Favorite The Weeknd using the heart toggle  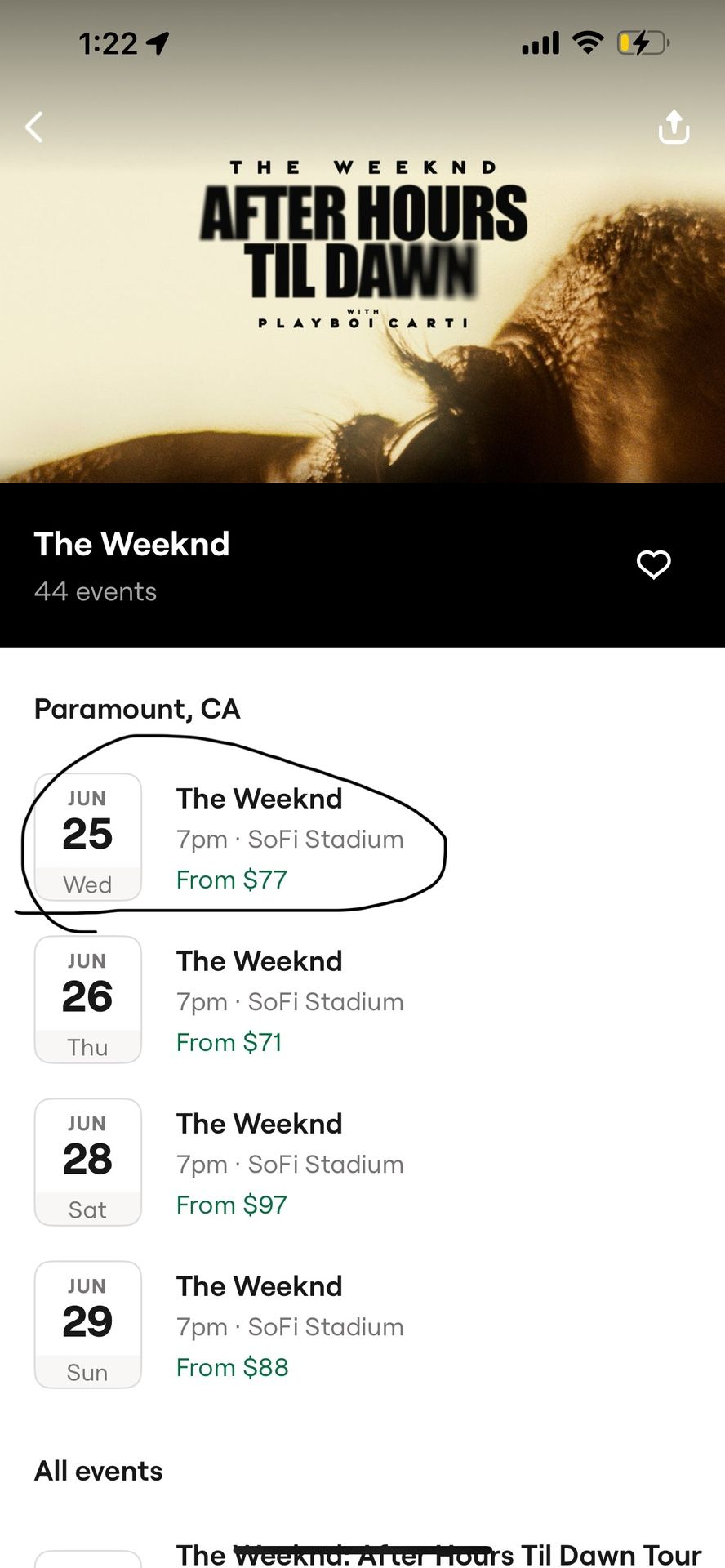[653, 564]
